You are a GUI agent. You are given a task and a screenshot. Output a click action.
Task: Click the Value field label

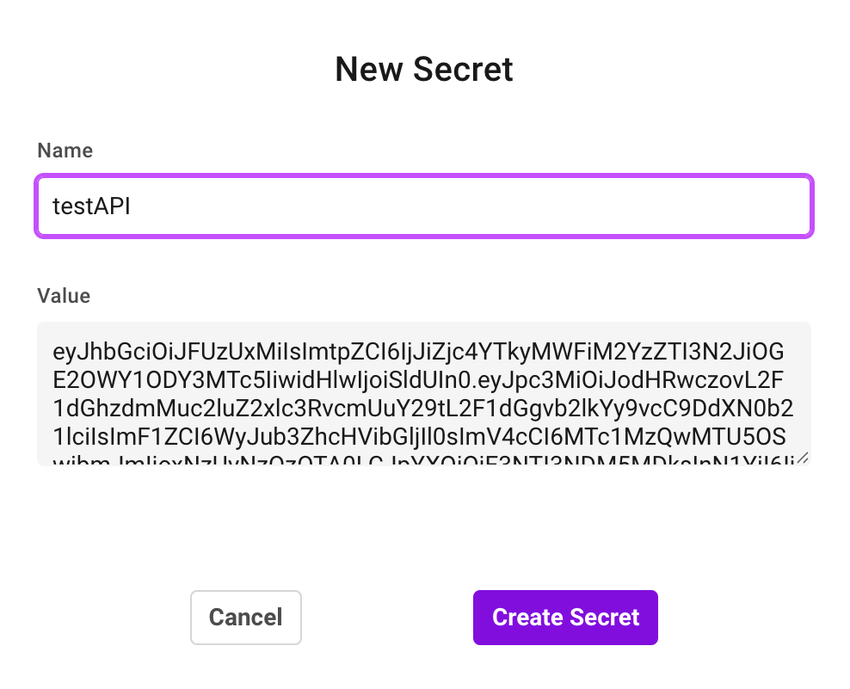click(63, 296)
